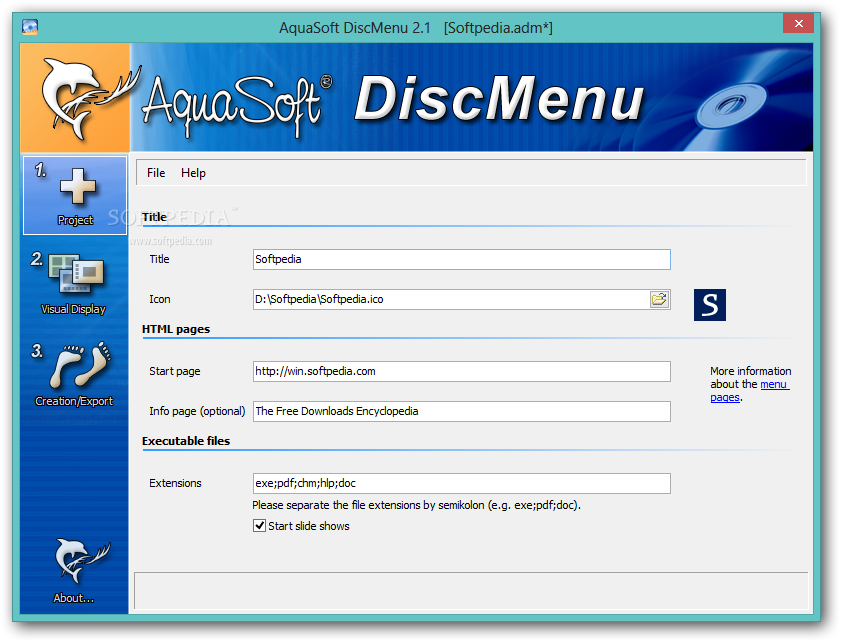This screenshot has width=841, height=642.
Task: Click the "Executable files" section heading
Action: 186,441
